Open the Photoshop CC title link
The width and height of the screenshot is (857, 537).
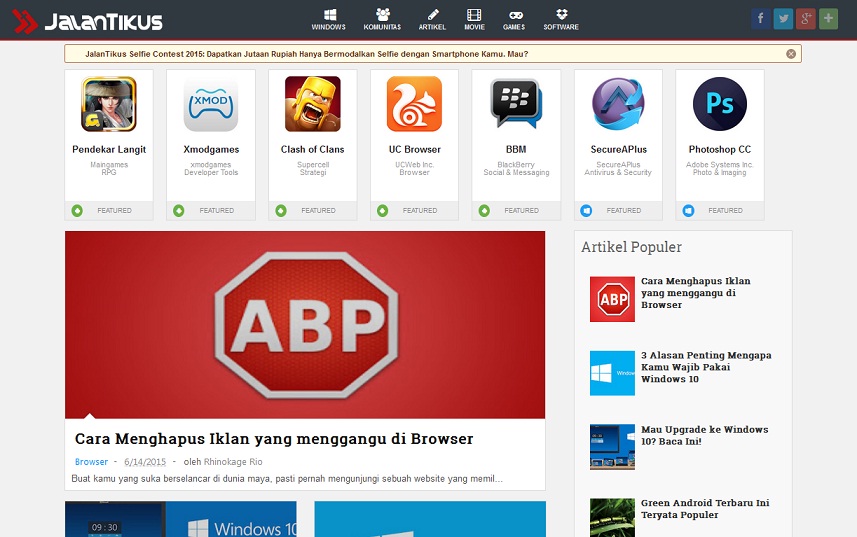[x=720, y=150]
